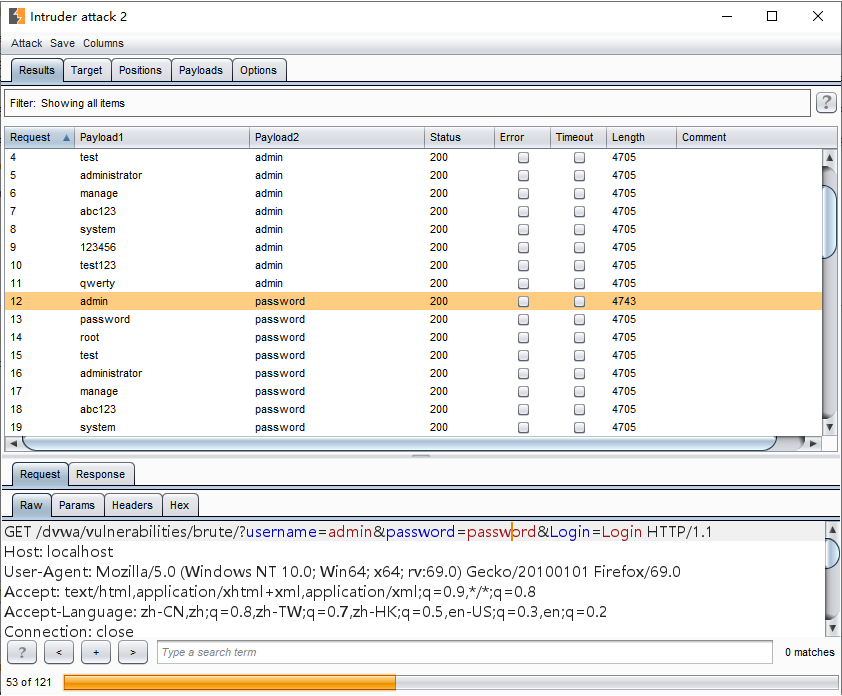Select the lower Request tab

tap(40, 474)
